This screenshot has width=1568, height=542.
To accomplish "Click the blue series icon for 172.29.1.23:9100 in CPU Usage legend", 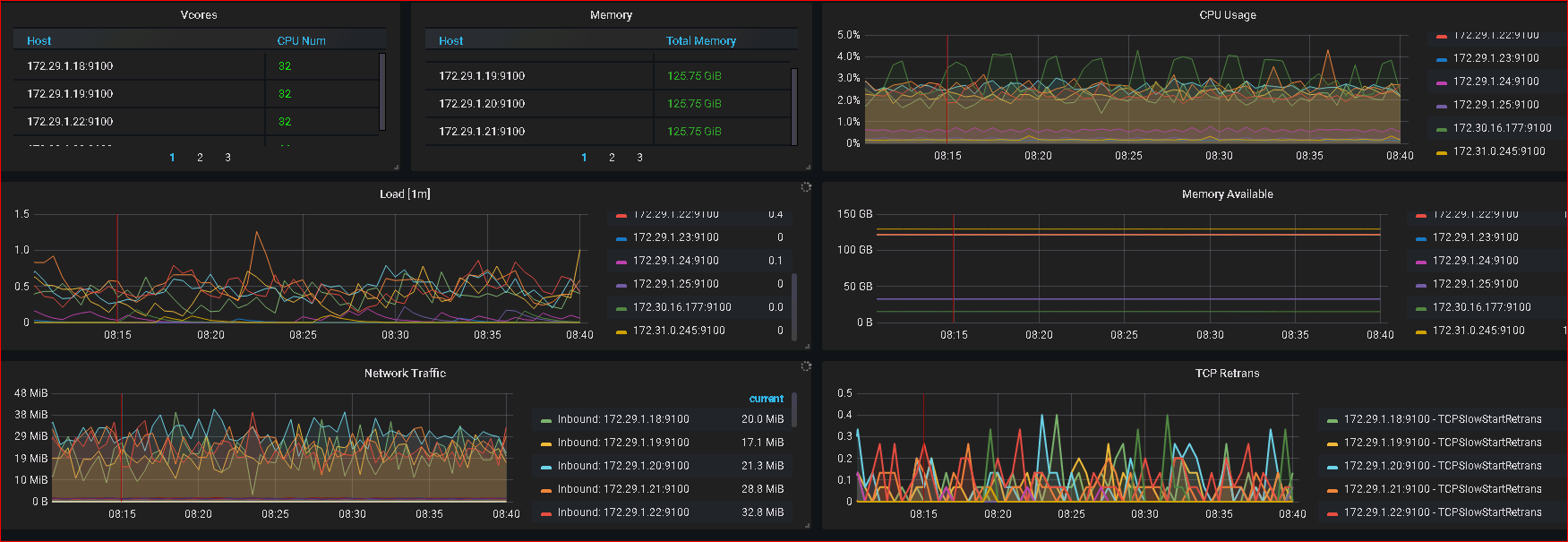I will [x=1441, y=59].
